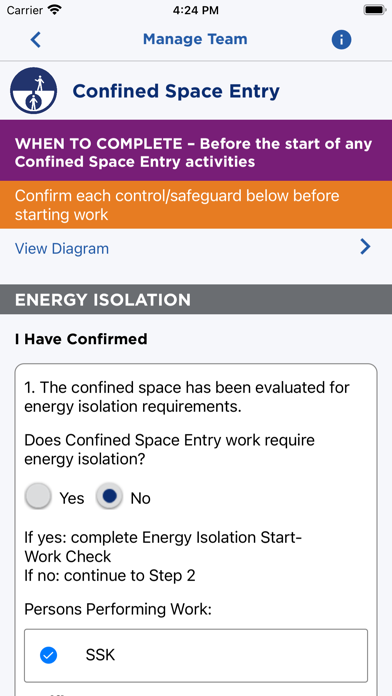Expand View Diagram with right chevron
Viewport: 392px width, 696px height.
pyautogui.click(x=365, y=247)
